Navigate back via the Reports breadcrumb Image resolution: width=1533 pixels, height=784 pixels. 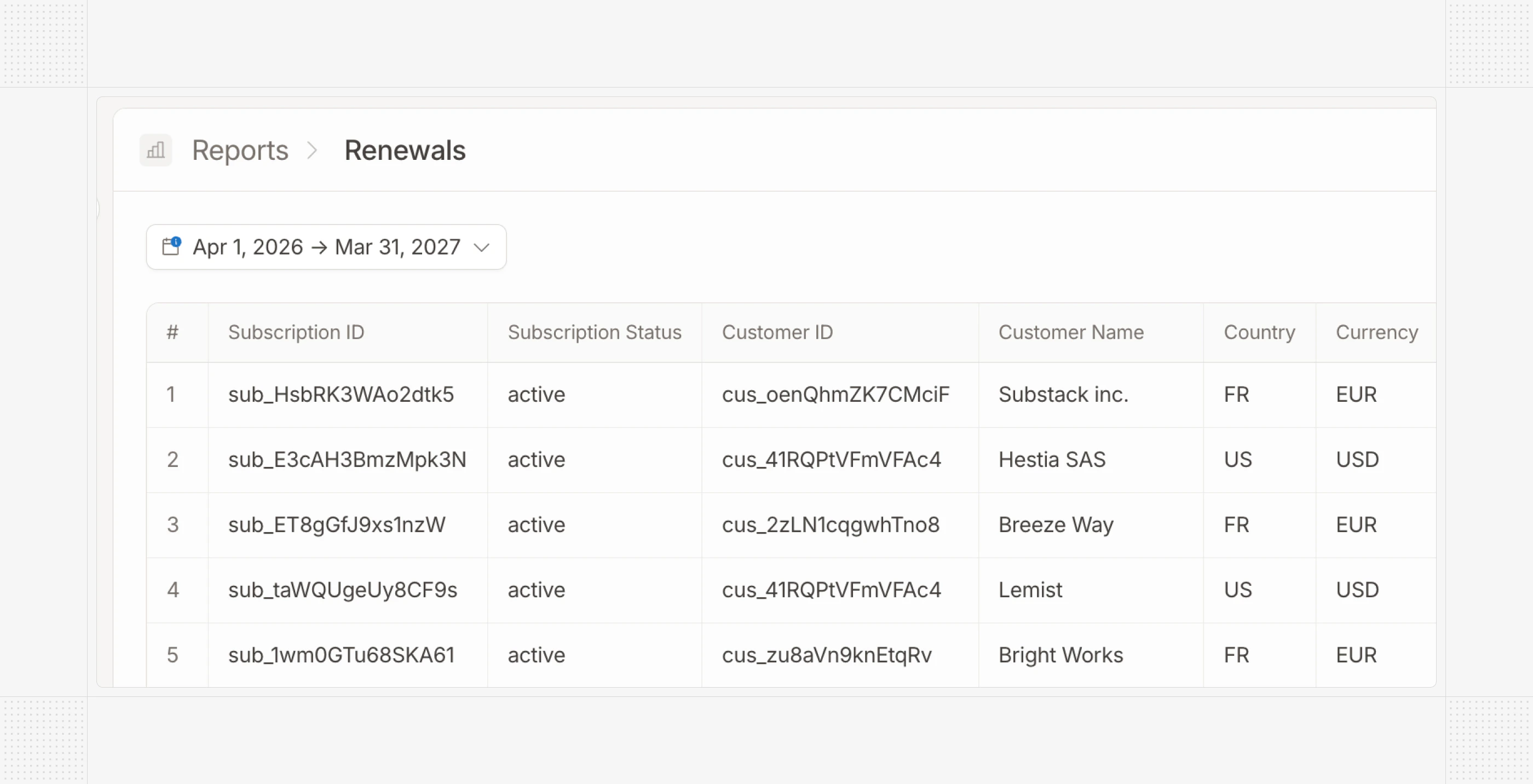pyautogui.click(x=239, y=150)
